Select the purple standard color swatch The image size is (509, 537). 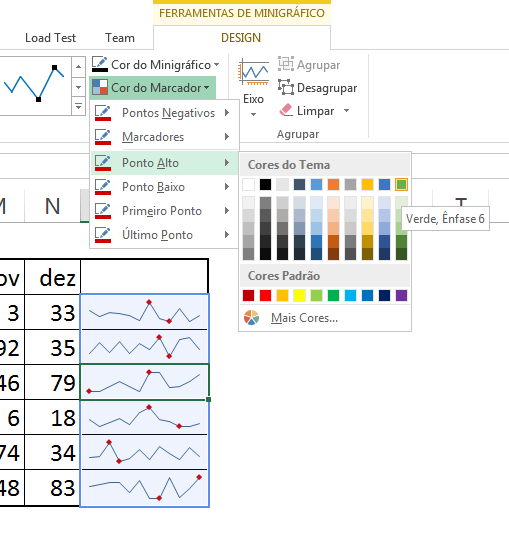point(401,295)
